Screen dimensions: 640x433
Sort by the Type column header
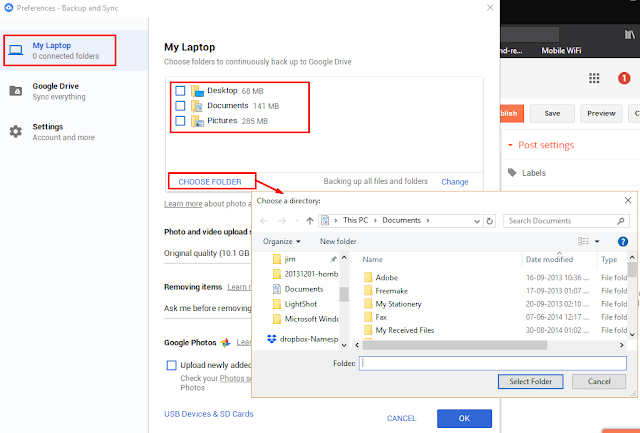click(x=609, y=259)
